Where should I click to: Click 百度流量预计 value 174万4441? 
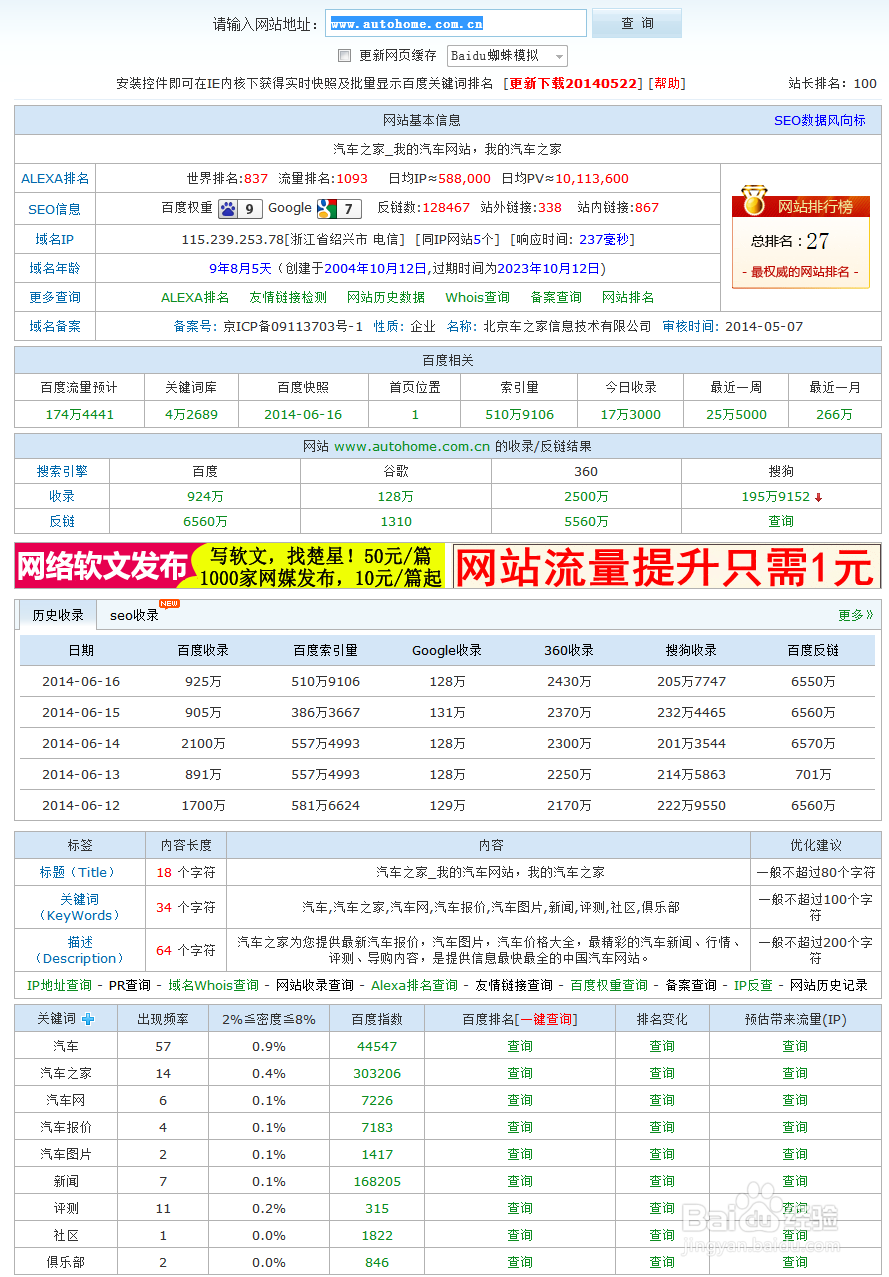point(80,415)
